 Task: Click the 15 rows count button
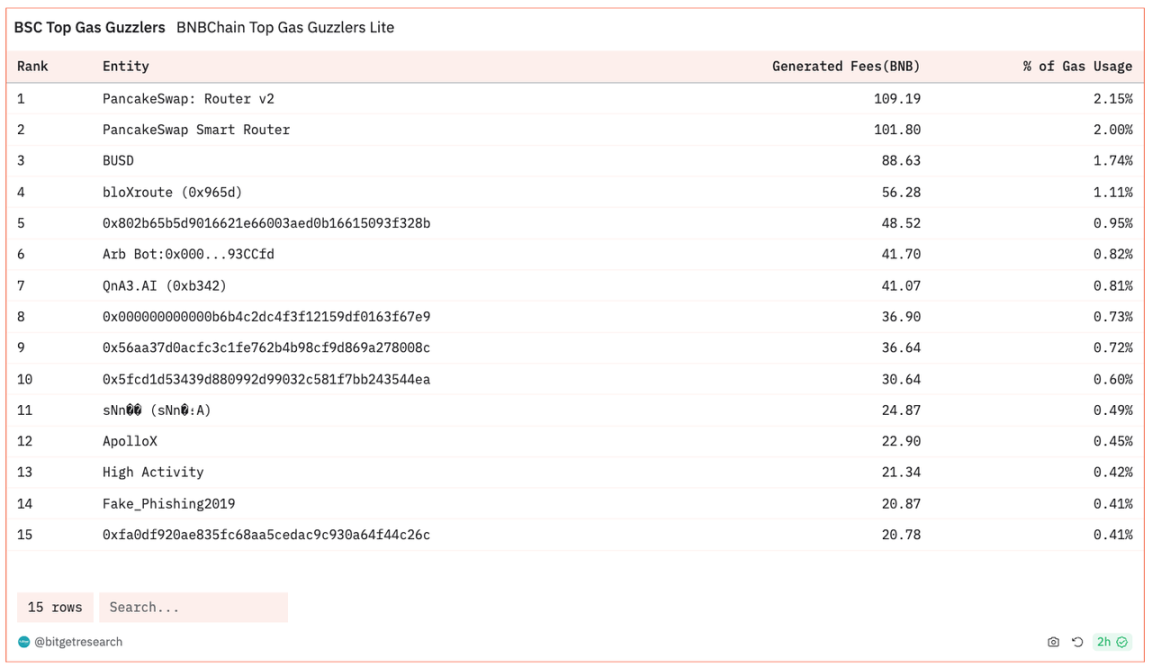pyautogui.click(x=55, y=607)
